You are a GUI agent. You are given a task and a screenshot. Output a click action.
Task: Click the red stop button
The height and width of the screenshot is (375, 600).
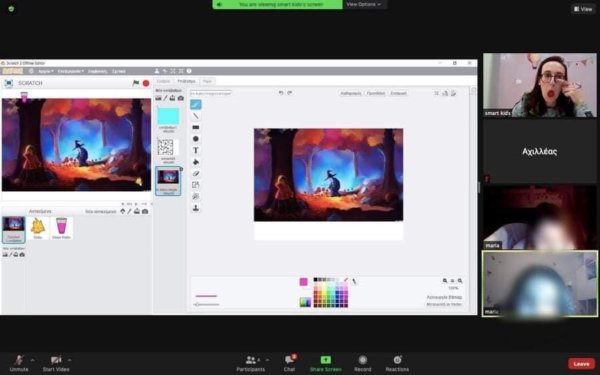click(146, 83)
